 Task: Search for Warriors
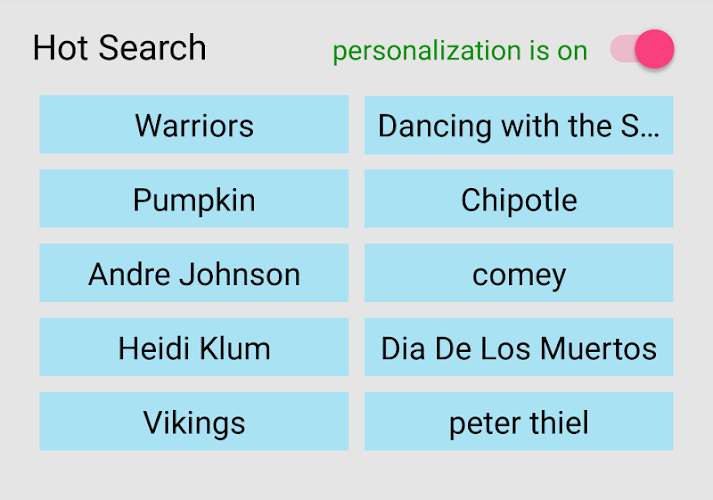click(194, 125)
